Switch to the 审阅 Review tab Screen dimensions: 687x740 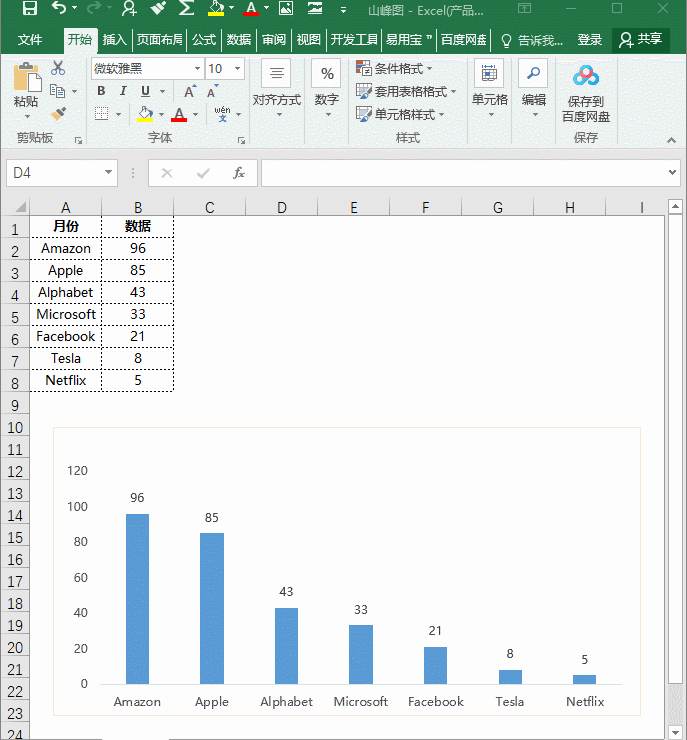tap(274, 40)
